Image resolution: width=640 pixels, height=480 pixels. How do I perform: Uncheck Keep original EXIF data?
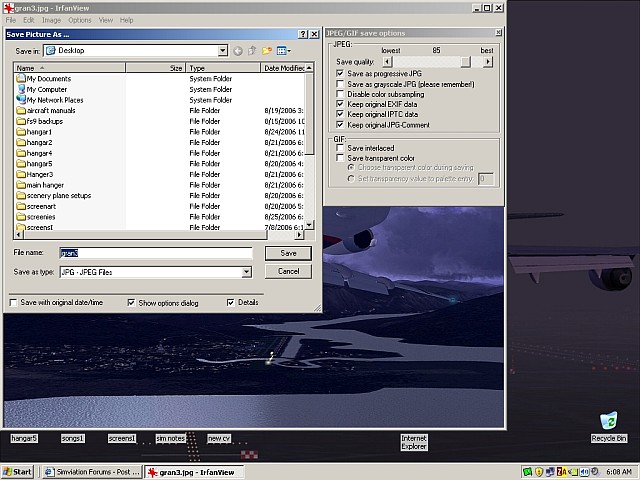pos(341,104)
